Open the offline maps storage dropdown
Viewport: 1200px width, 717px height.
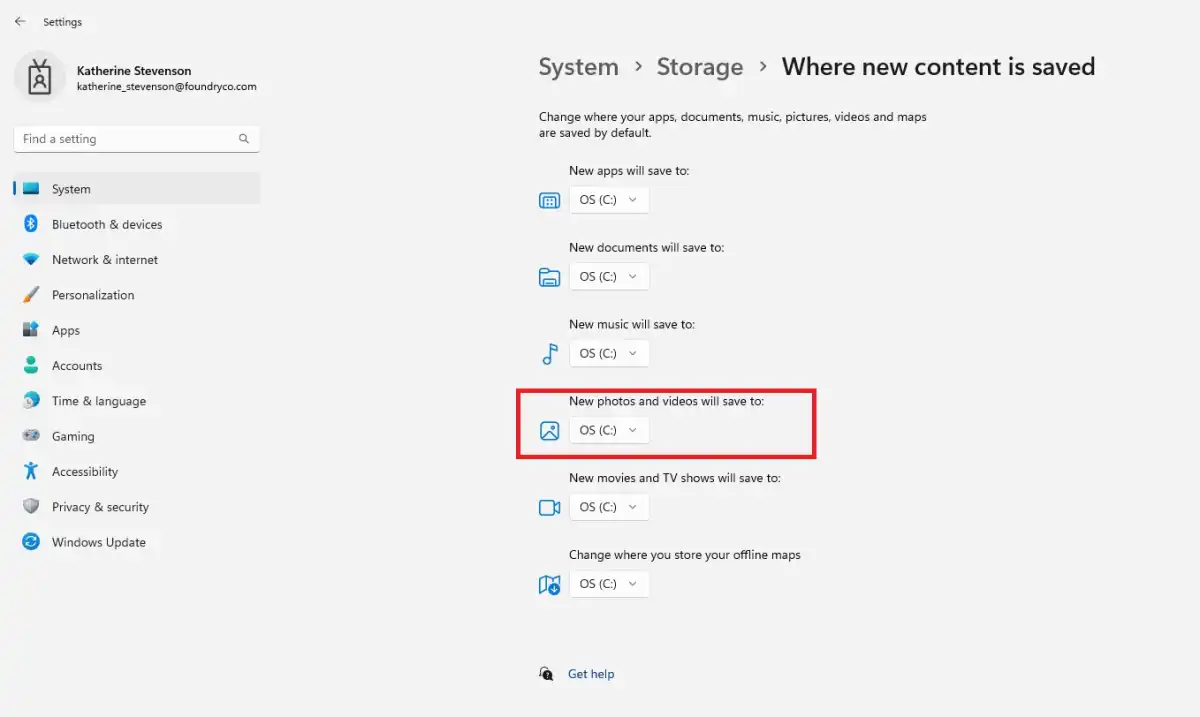point(609,584)
